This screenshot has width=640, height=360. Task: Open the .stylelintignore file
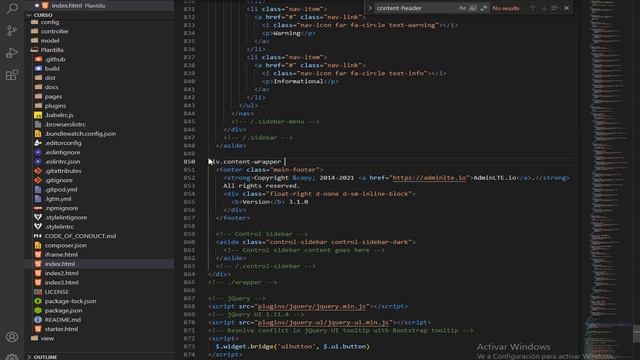tap(66, 218)
